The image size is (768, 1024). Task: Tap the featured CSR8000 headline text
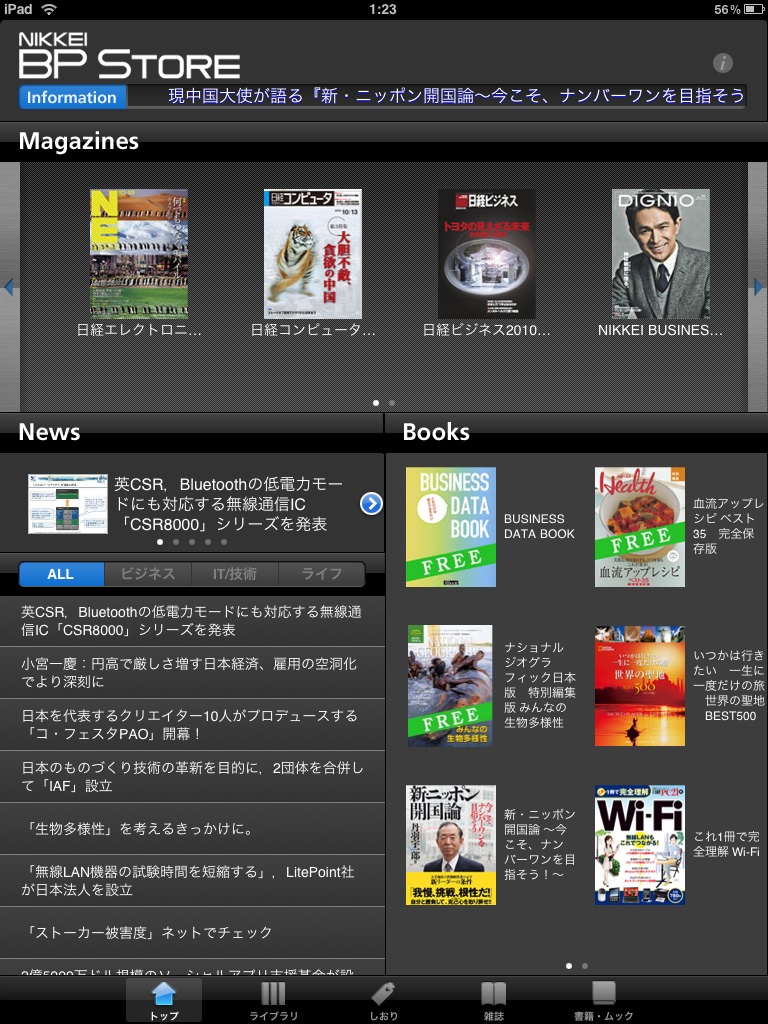[229, 504]
